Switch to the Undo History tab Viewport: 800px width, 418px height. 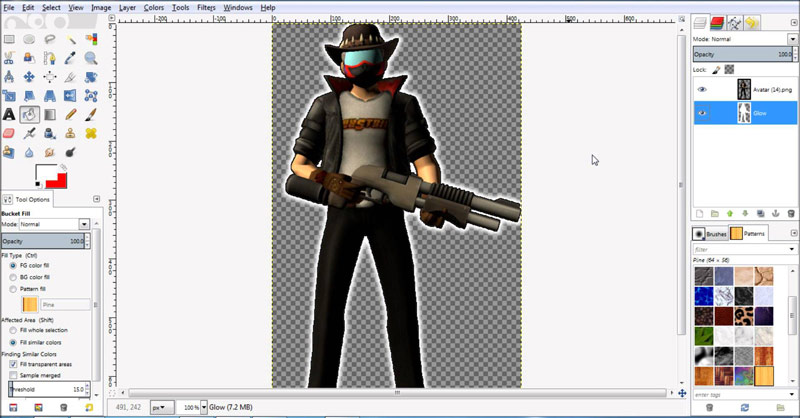[x=752, y=22]
